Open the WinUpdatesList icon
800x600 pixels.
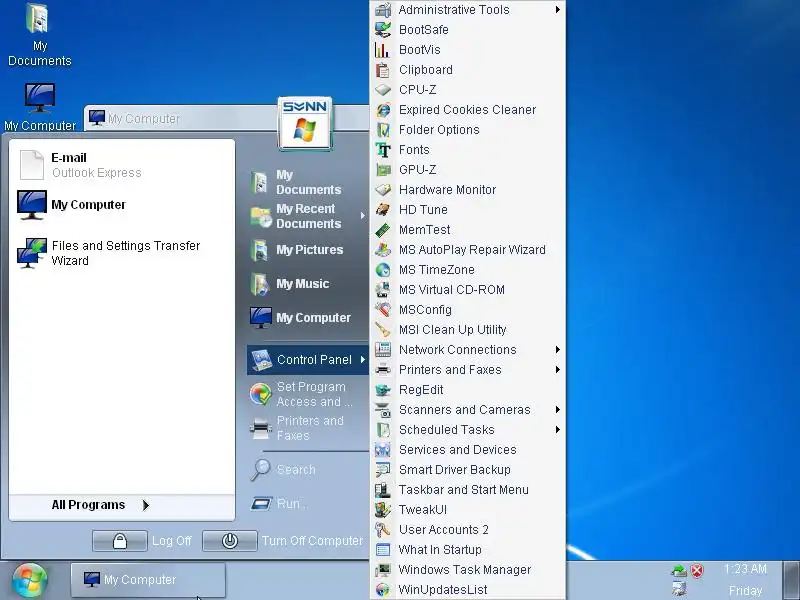[383, 590]
